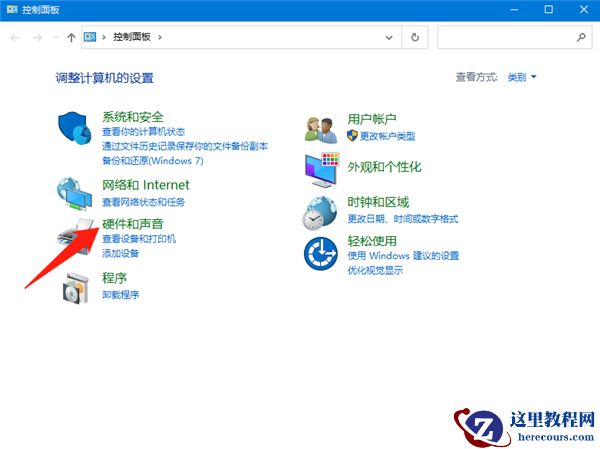Screen dimensions: 600x449
Task: Open Clock and Region globe-clock icon
Action: pyautogui.click(x=320, y=213)
